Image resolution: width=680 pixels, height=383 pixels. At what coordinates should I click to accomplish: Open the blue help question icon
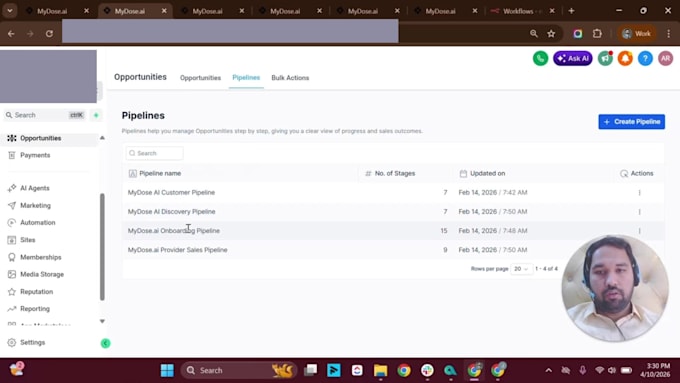(645, 59)
